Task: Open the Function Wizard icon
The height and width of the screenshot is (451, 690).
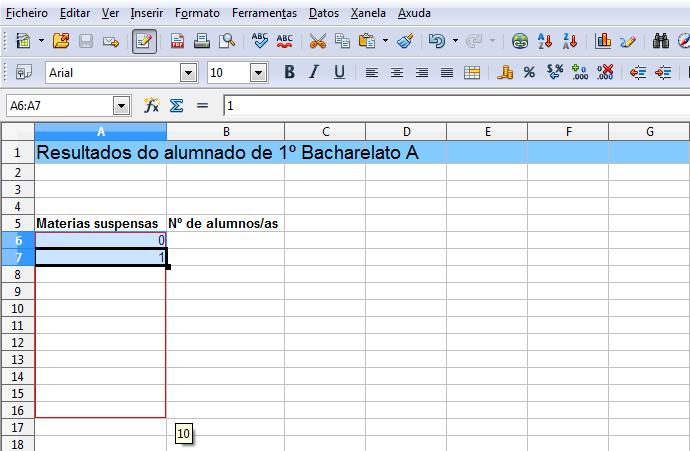Action: pos(151,105)
